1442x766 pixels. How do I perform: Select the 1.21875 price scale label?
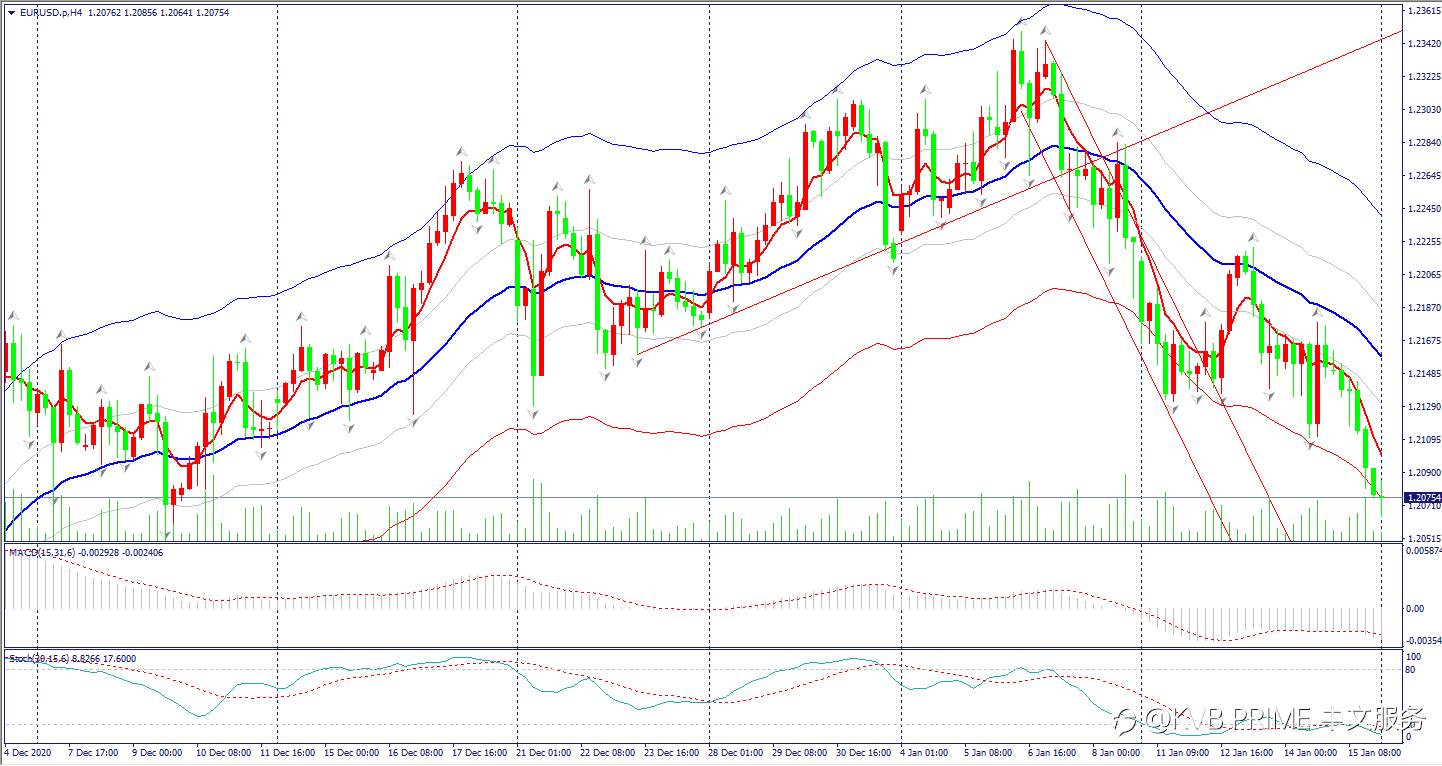1423,308
